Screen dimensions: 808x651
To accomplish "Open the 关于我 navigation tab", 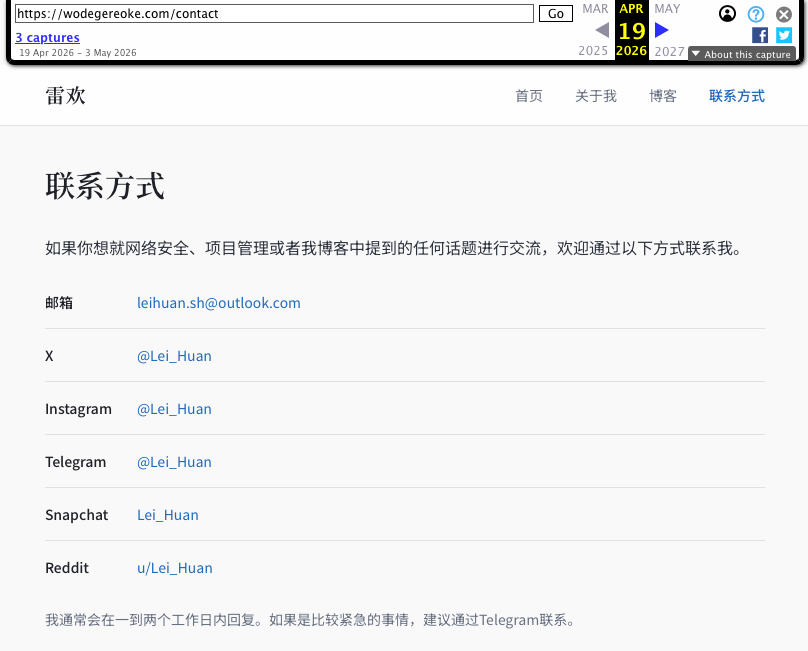I will pyautogui.click(x=596, y=96).
